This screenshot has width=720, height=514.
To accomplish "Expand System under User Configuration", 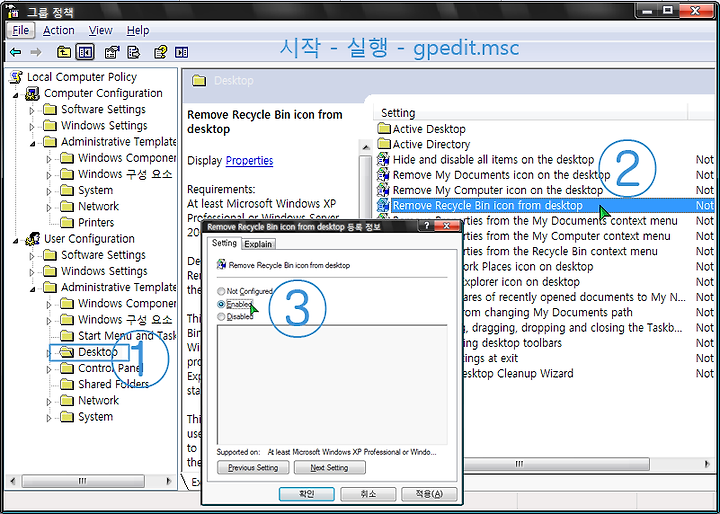I will pyautogui.click(x=49, y=418).
